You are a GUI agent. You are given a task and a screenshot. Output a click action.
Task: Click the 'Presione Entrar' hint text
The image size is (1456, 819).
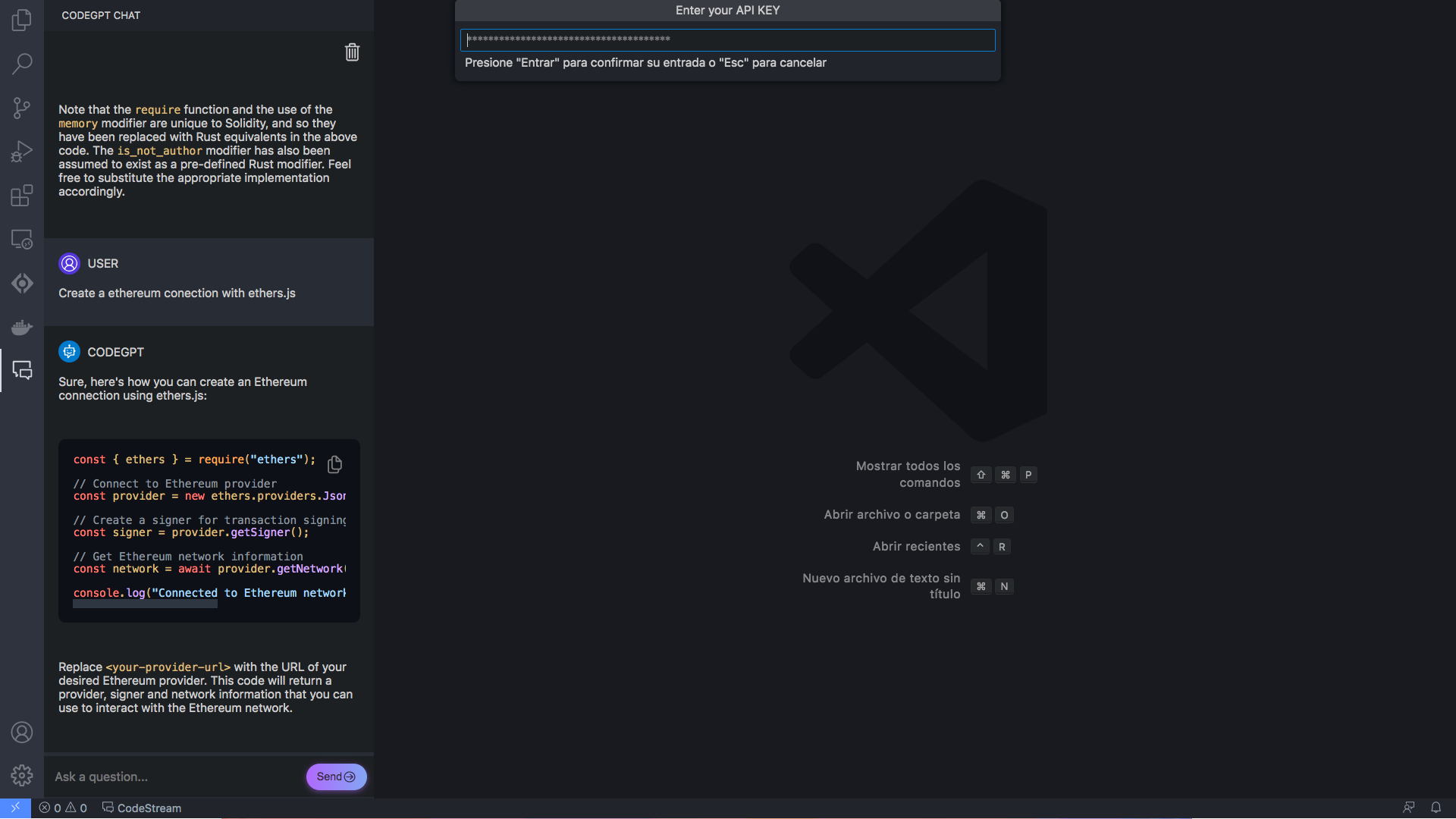[645, 63]
